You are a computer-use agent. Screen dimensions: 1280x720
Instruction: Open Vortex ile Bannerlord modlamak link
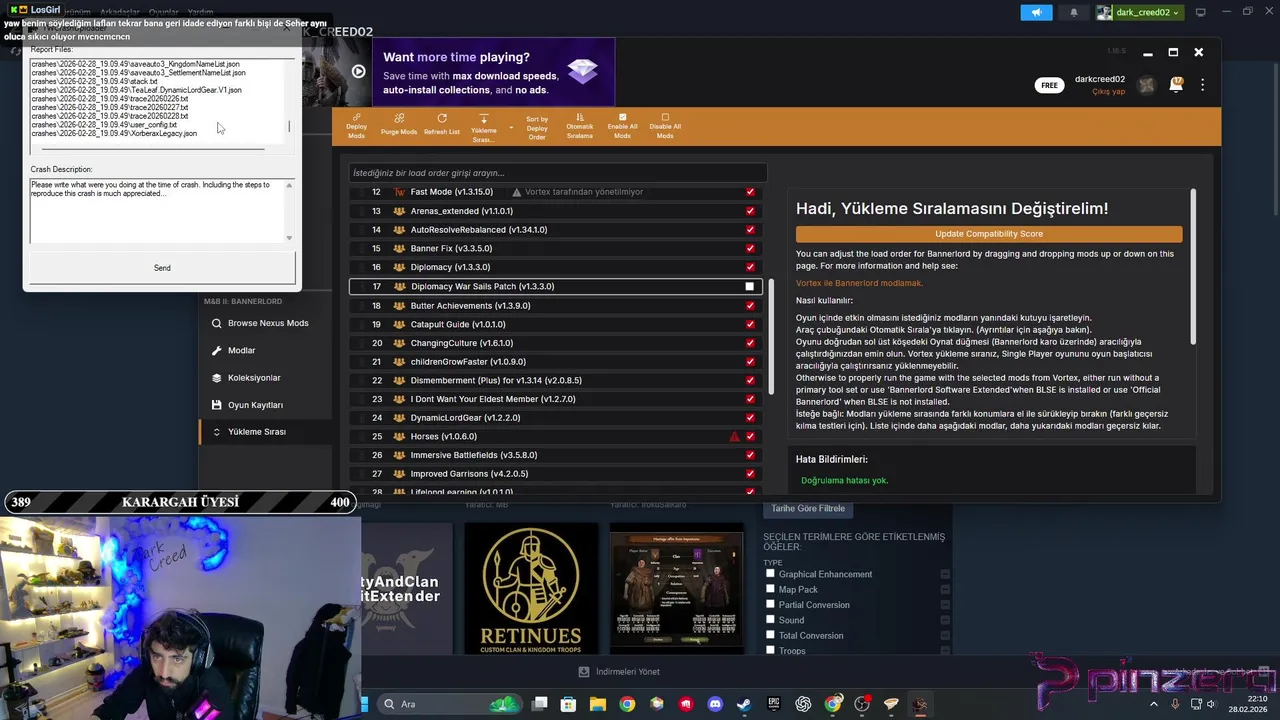point(859,283)
